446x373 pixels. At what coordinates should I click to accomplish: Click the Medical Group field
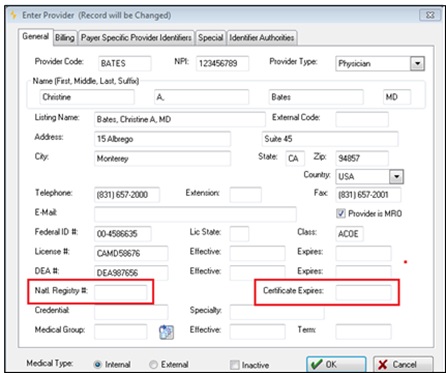(x=120, y=332)
